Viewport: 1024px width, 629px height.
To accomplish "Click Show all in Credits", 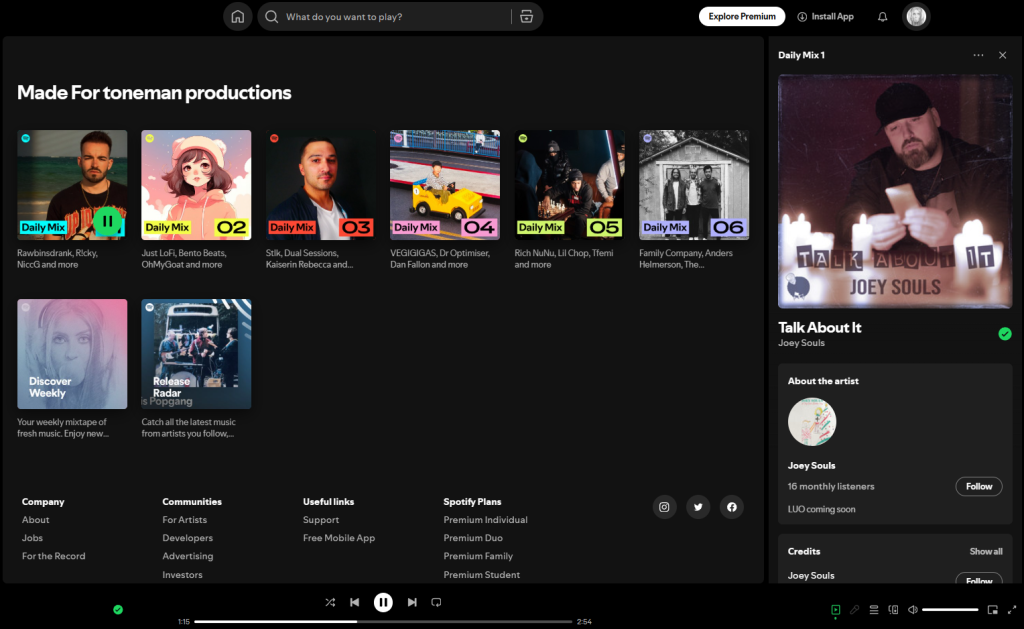I will click(x=985, y=551).
